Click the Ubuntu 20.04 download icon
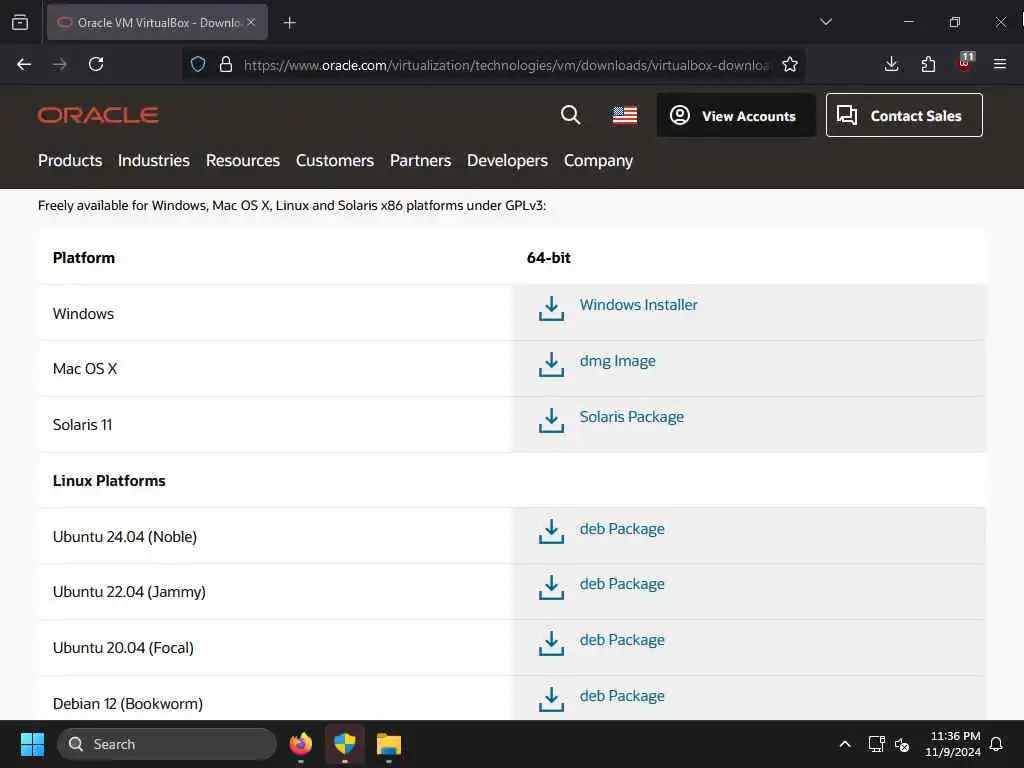The width and height of the screenshot is (1024, 768). [x=551, y=643]
